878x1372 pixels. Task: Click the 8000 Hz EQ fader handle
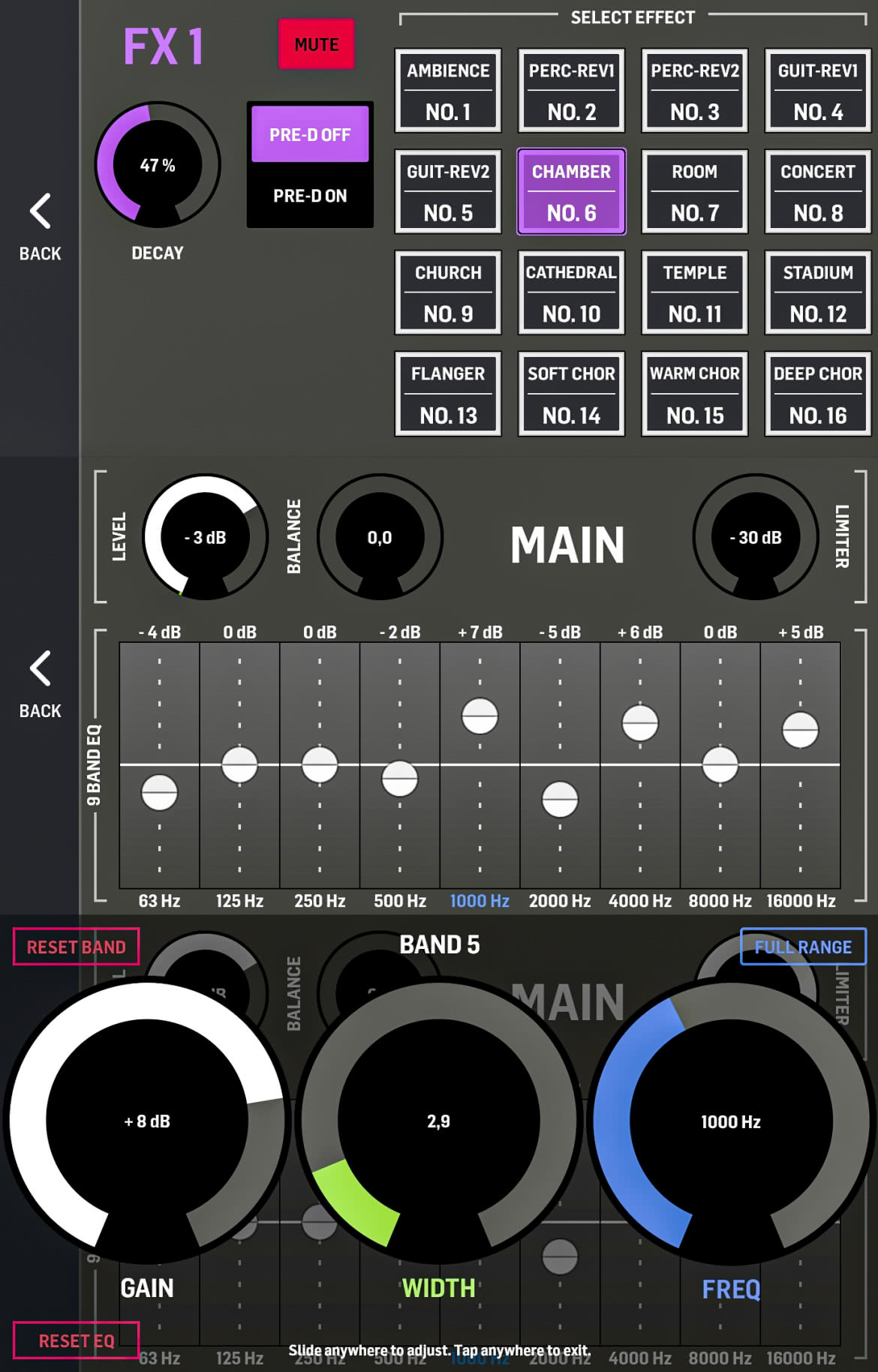720,765
